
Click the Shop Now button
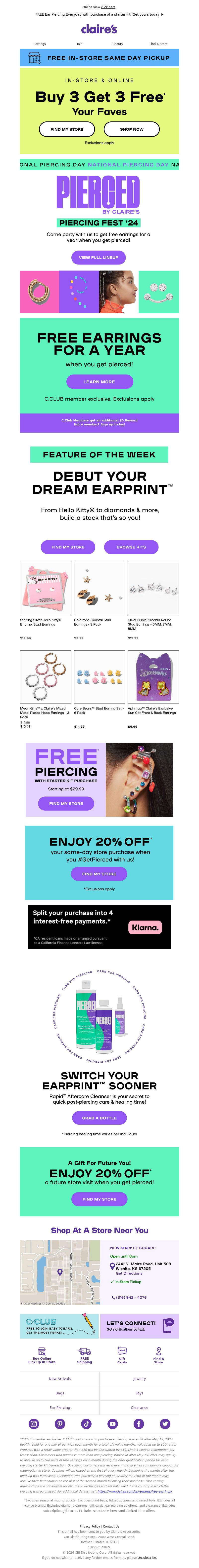[132, 129]
